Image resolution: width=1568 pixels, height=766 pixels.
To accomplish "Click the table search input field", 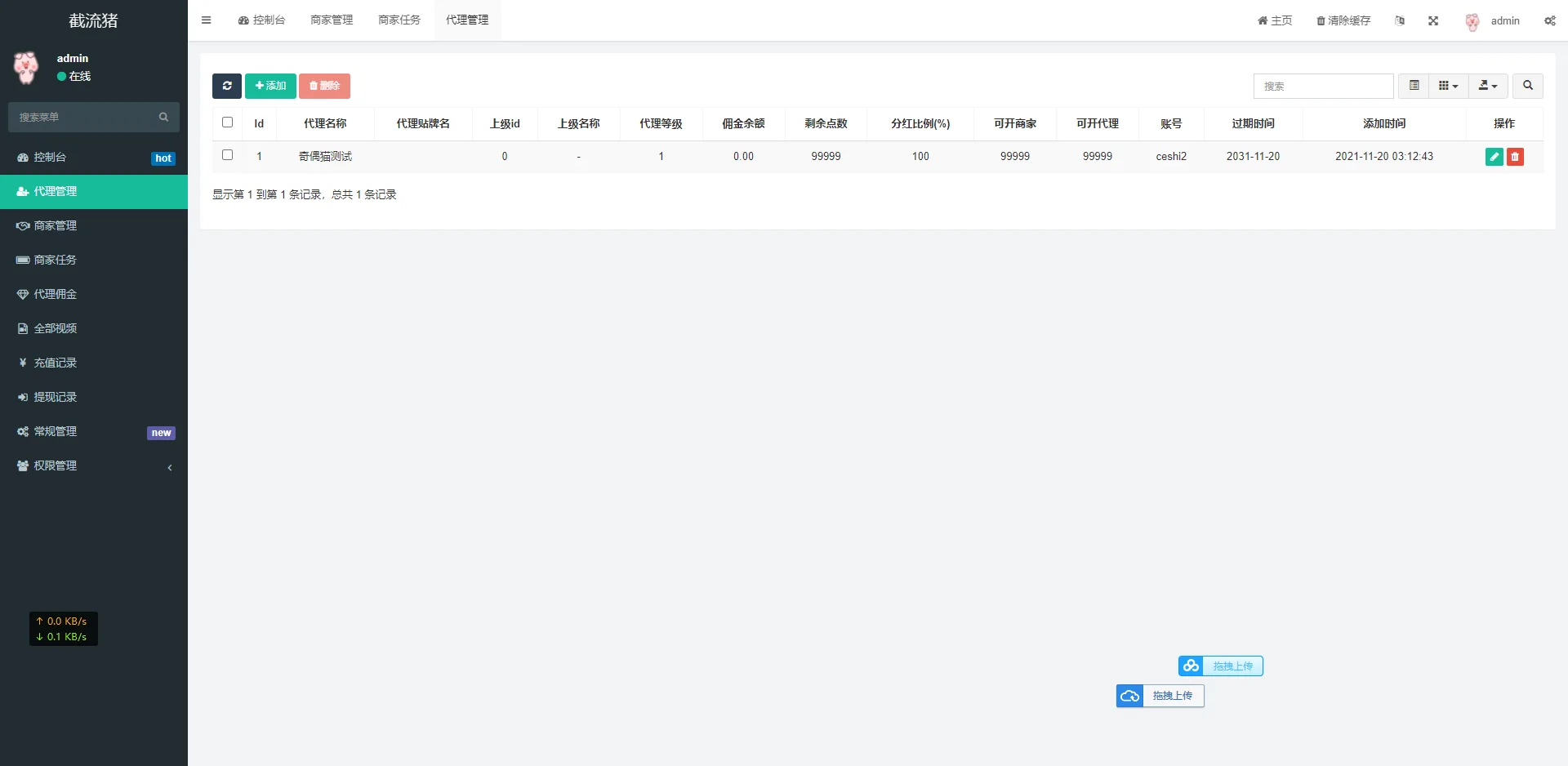I will click(x=1323, y=86).
